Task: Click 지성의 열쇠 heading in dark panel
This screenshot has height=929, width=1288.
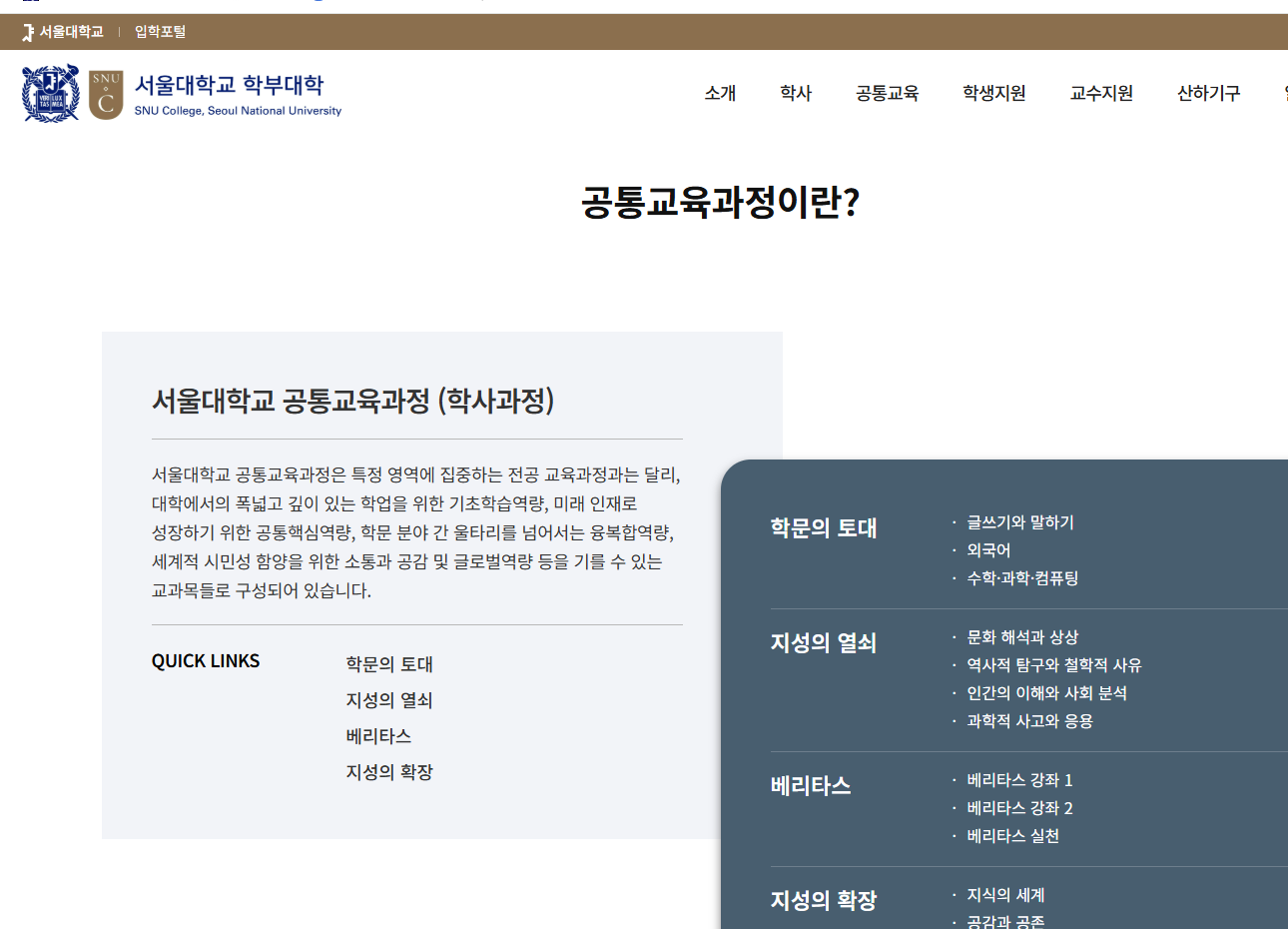Action: (x=824, y=642)
